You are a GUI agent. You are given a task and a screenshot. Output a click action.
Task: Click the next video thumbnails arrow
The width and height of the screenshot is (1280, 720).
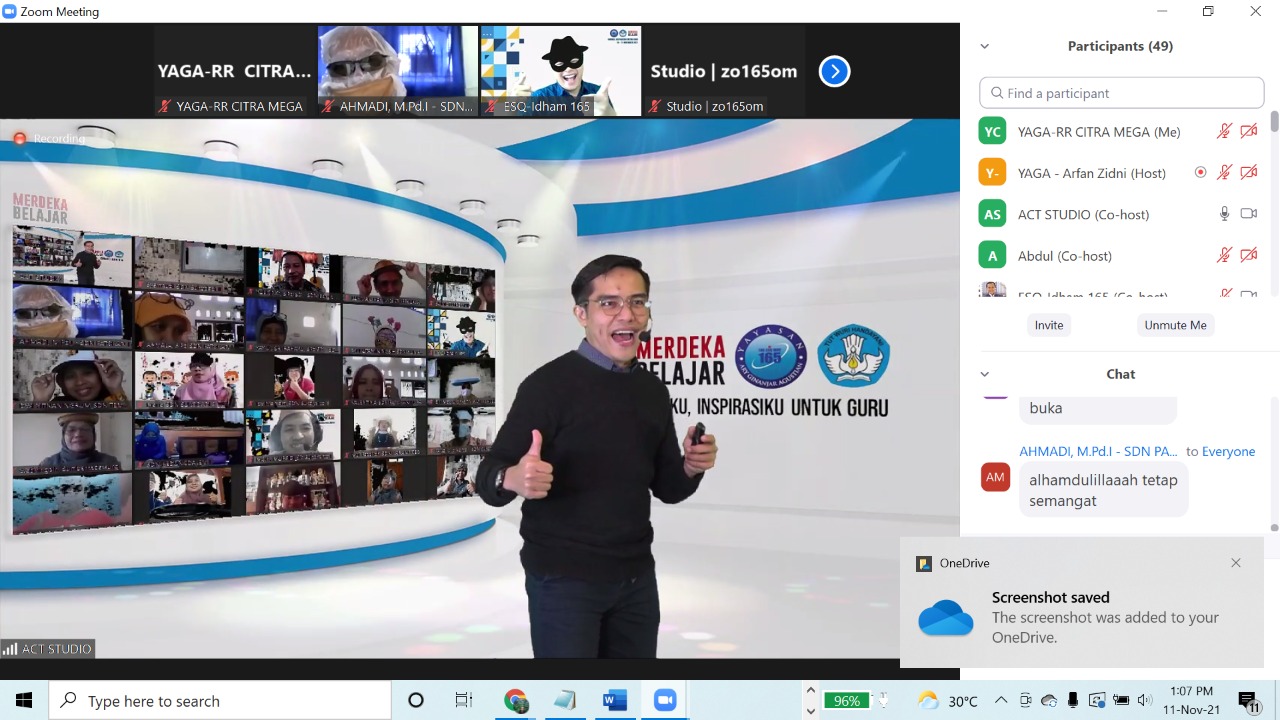coord(834,71)
